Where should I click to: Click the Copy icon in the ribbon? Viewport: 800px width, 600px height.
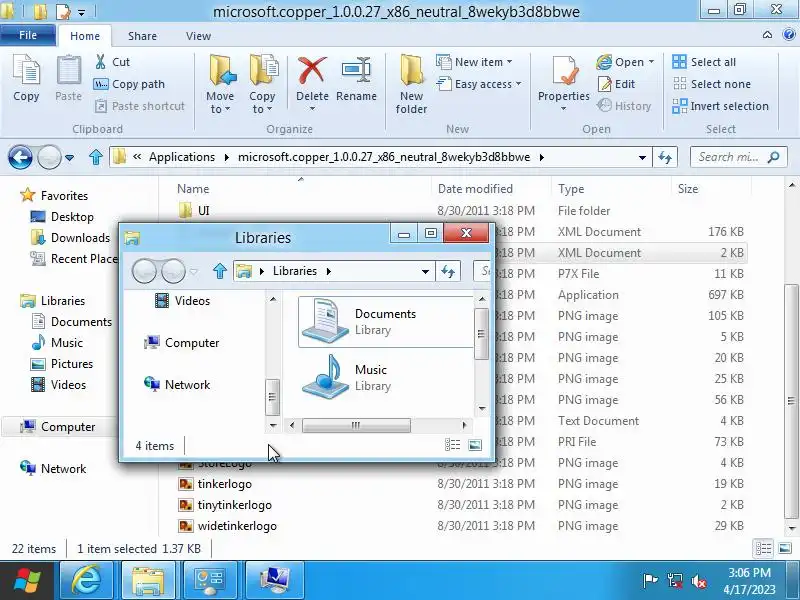click(x=26, y=69)
